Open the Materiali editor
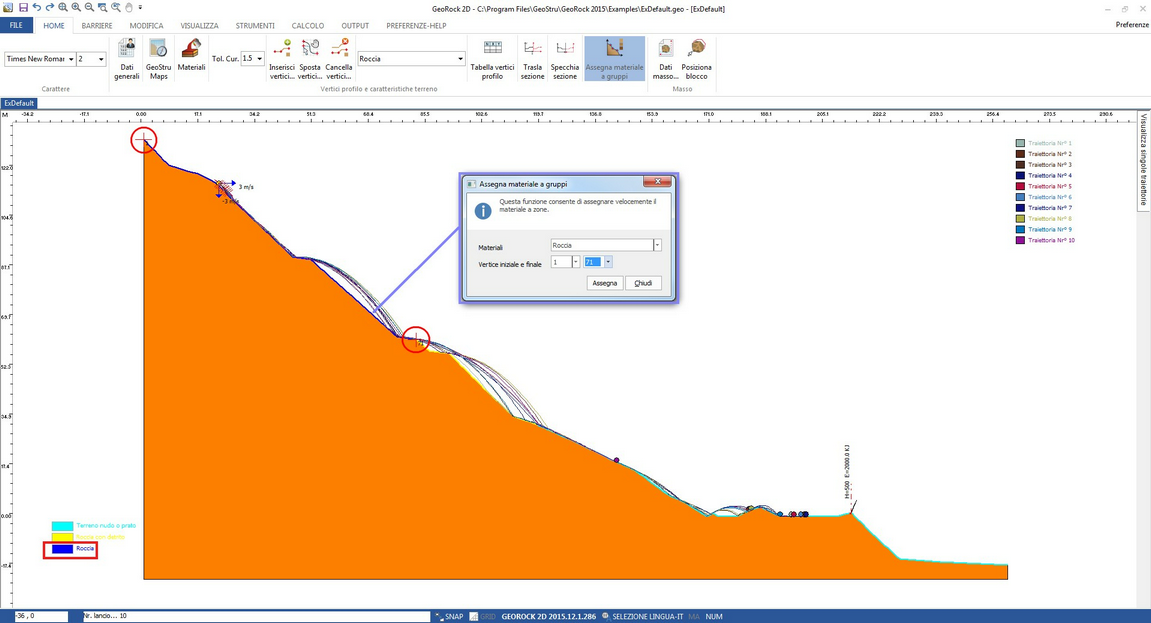1151x623 pixels. [191, 59]
